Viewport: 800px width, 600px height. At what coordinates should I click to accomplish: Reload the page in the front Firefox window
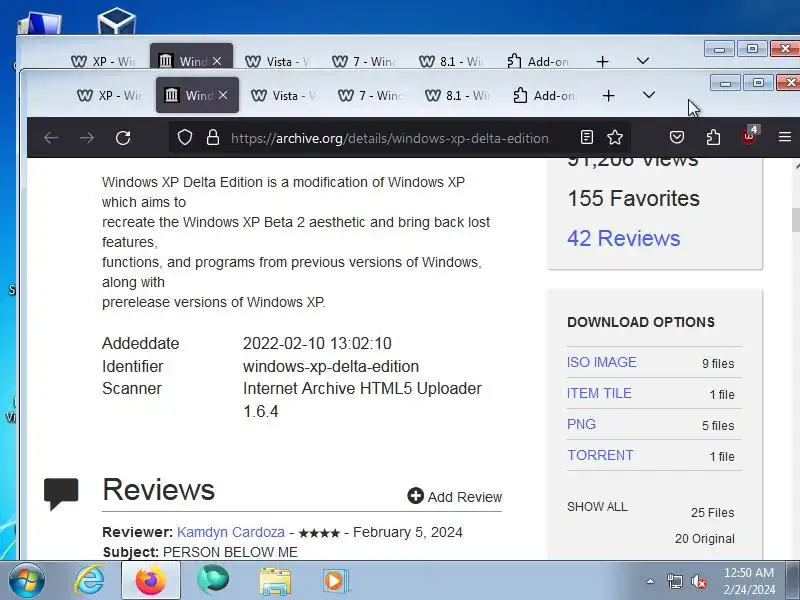tap(123, 138)
